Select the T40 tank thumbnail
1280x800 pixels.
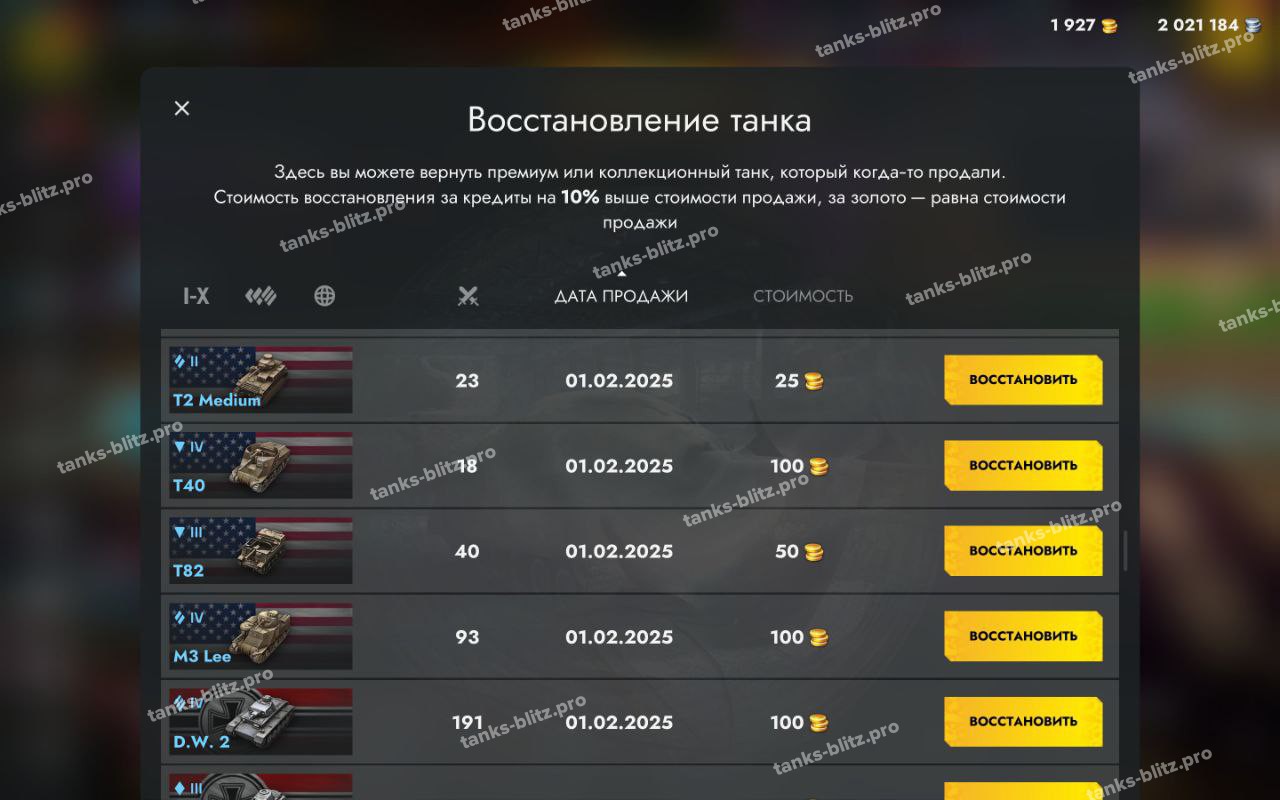(261, 465)
